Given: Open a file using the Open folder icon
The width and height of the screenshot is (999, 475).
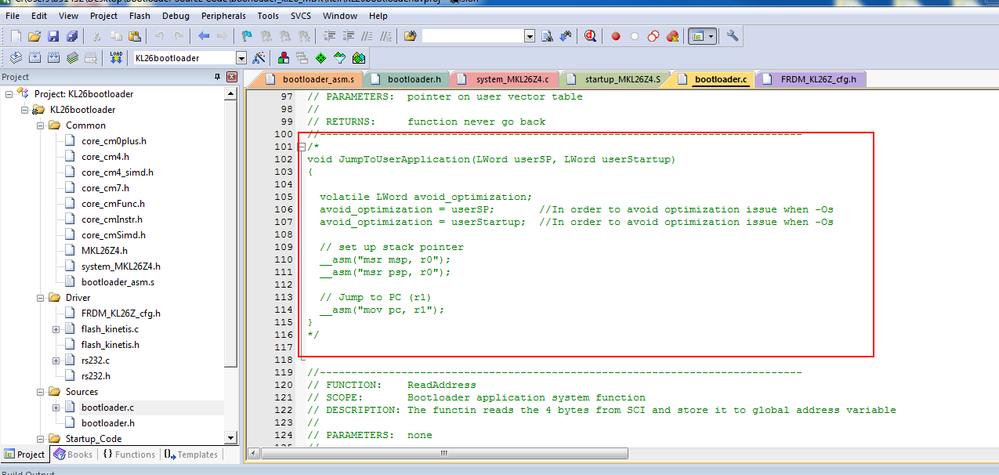Looking at the screenshot, I should (x=34, y=36).
